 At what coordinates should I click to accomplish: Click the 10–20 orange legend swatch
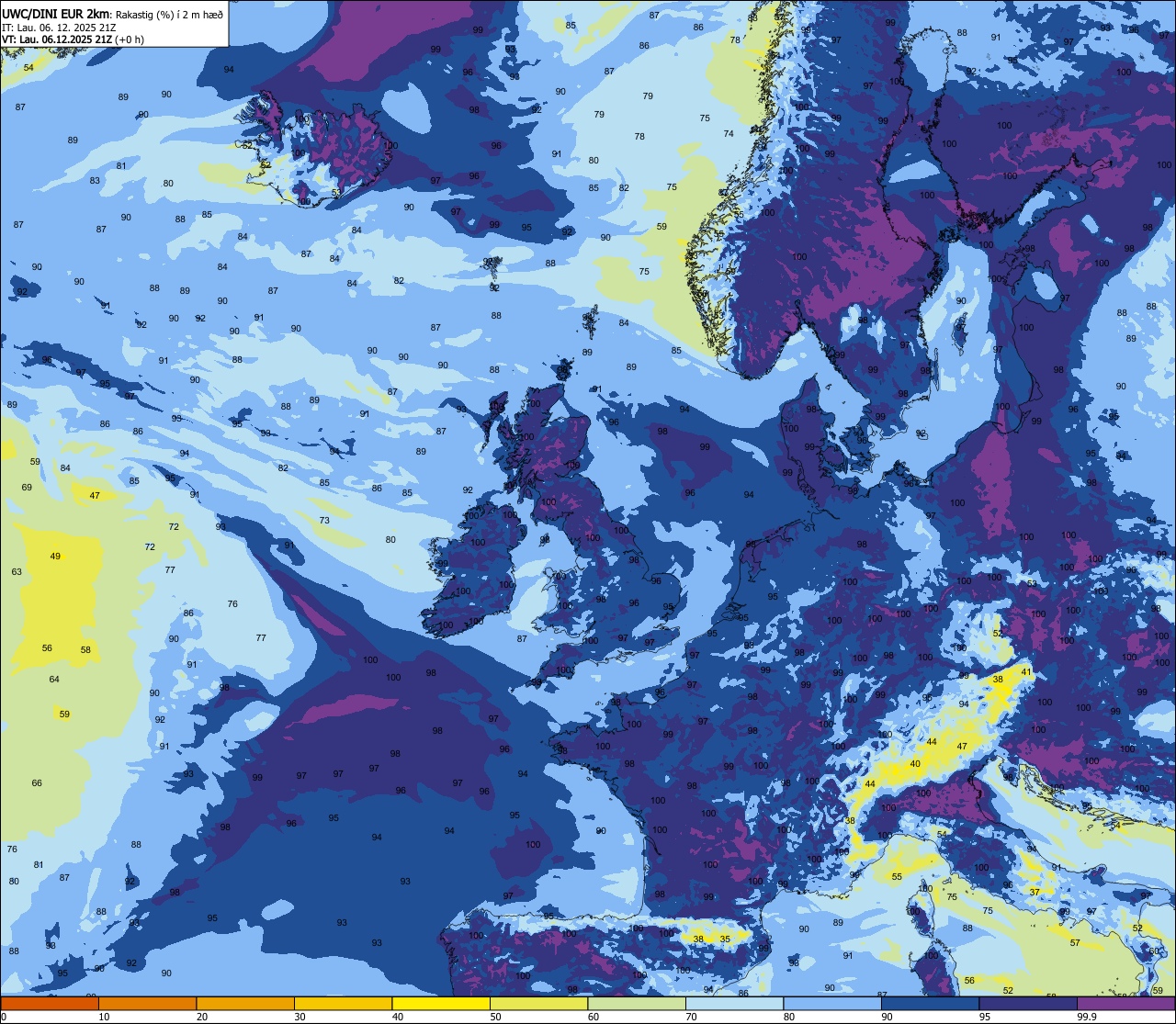tap(147, 1003)
